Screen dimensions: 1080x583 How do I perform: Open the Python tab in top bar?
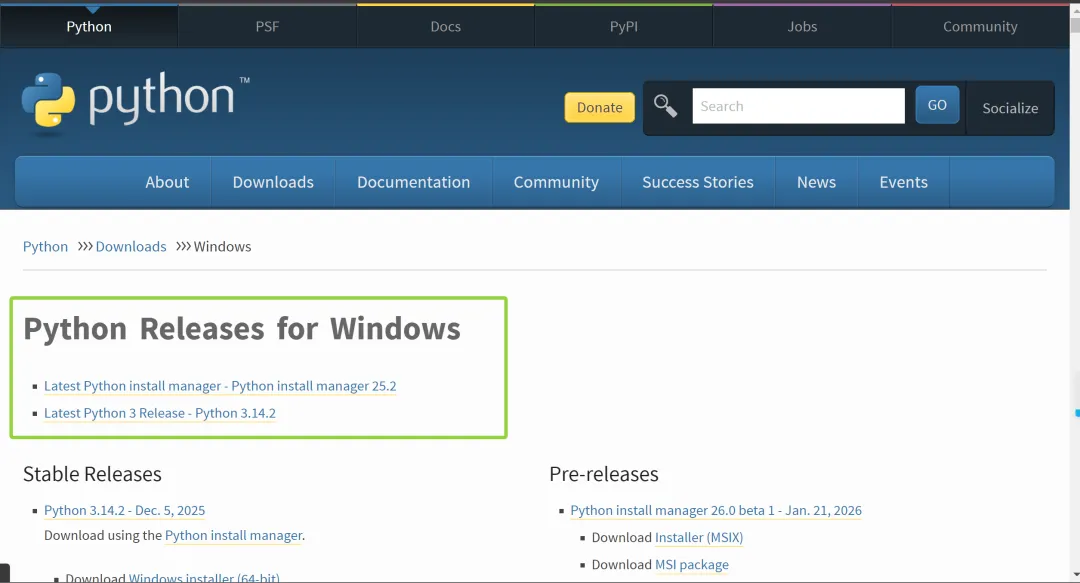click(89, 26)
